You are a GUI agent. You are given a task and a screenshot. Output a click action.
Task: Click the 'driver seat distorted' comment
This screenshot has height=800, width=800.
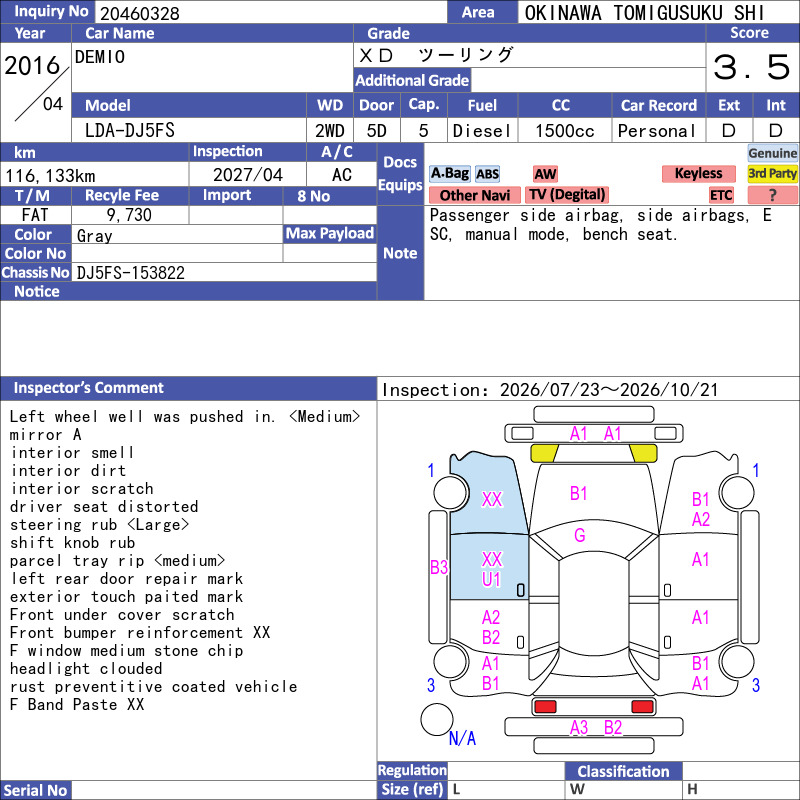(104, 507)
